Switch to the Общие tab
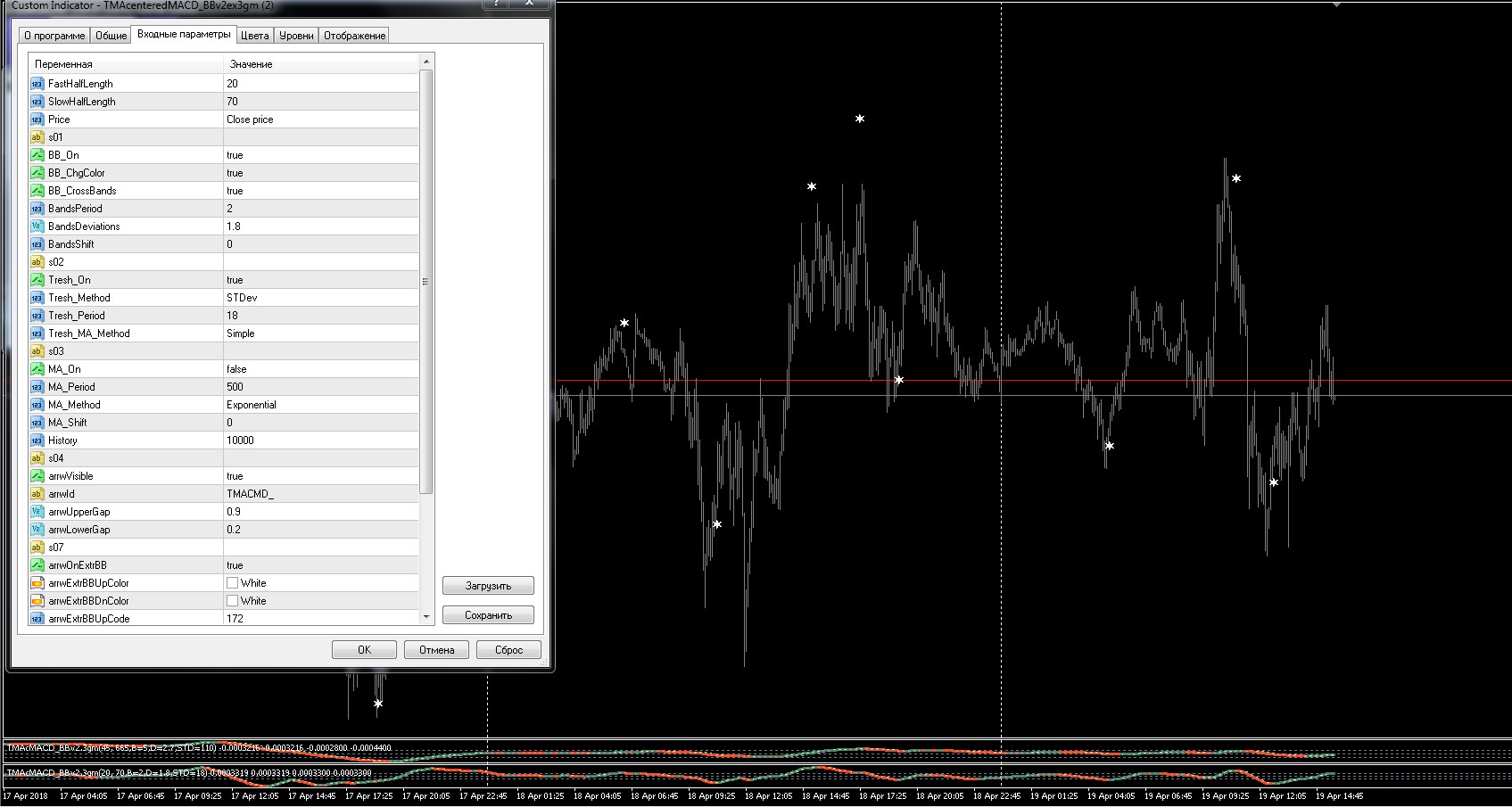The height and width of the screenshot is (807, 1512). tap(111, 36)
